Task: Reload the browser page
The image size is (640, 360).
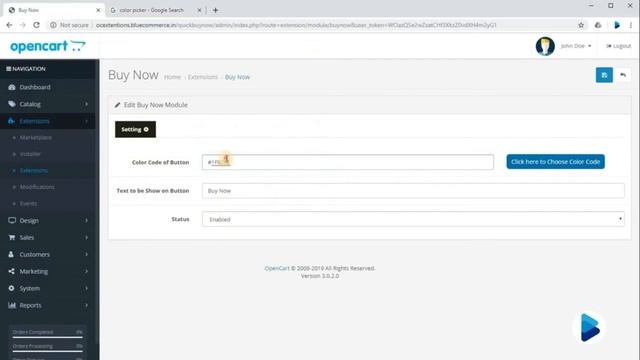Action: click(36, 25)
